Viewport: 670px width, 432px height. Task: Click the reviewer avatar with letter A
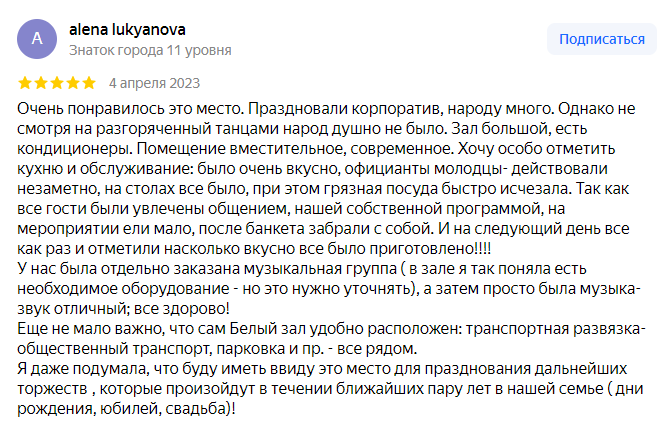click(x=37, y=39)
